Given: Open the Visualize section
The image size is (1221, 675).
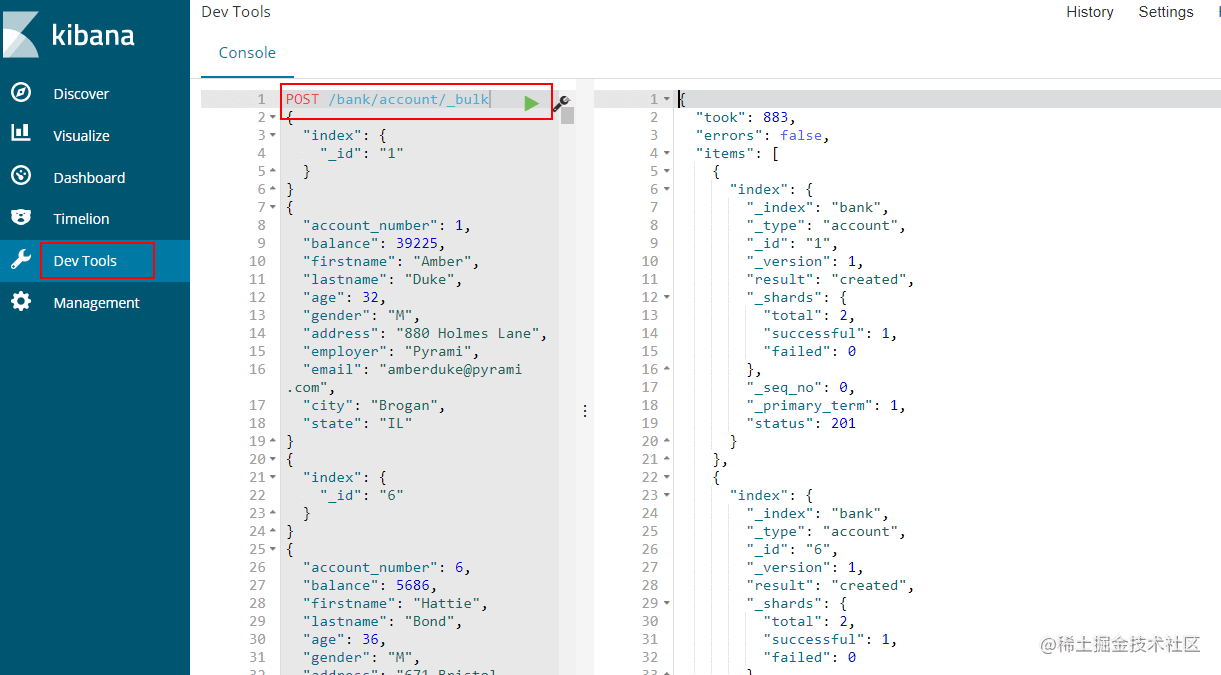Looking at the screenshot, I should click(x=82, y=136).
